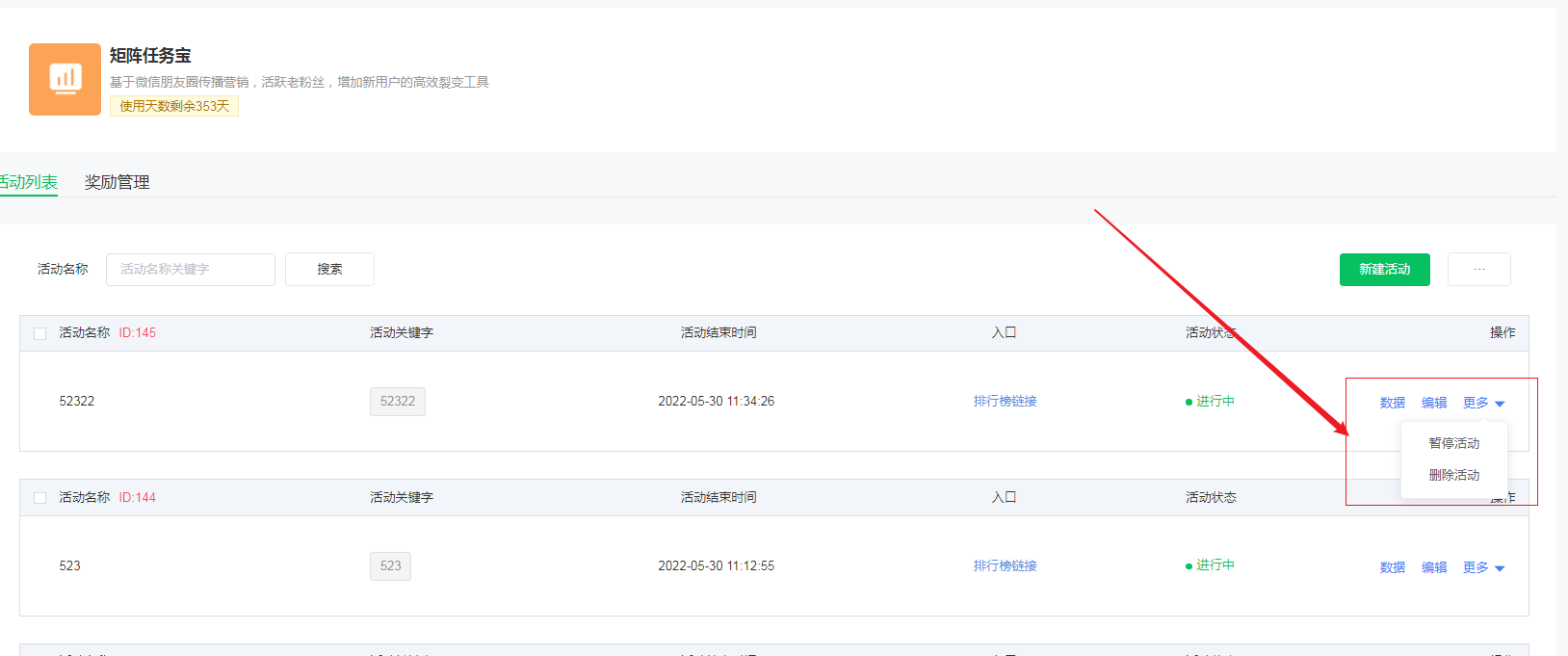The width and height of the screenshot is (1568, 656).
Task: Click the green 新建活动 button
Action: [1384, 270]
